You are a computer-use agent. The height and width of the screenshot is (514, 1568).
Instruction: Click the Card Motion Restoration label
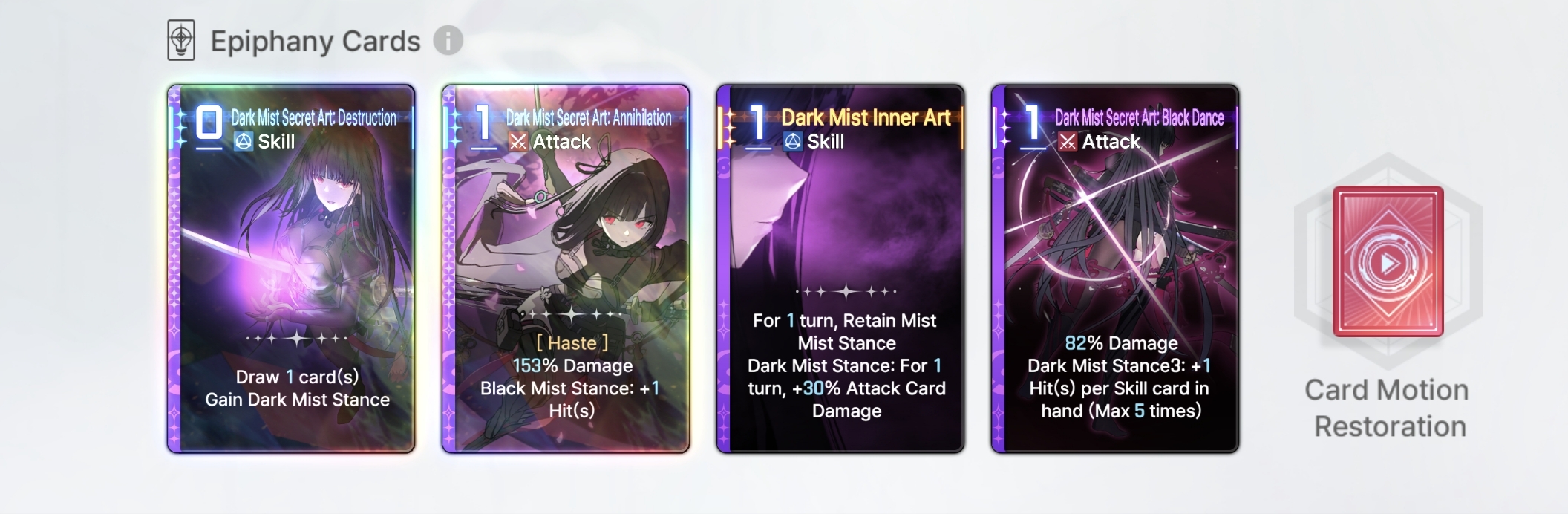1387,408
